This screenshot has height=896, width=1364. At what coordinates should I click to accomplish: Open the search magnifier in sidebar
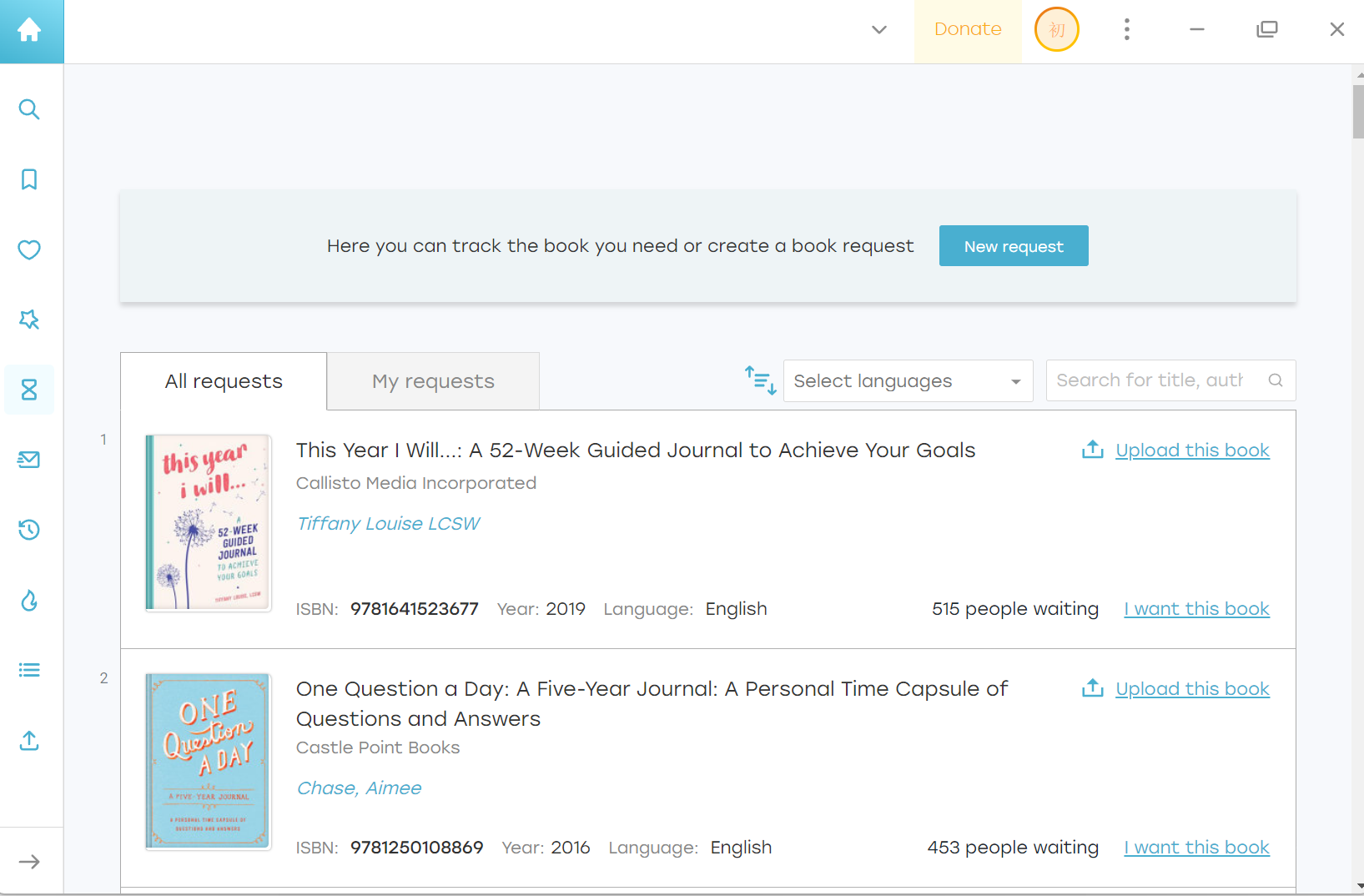[29, 109]
